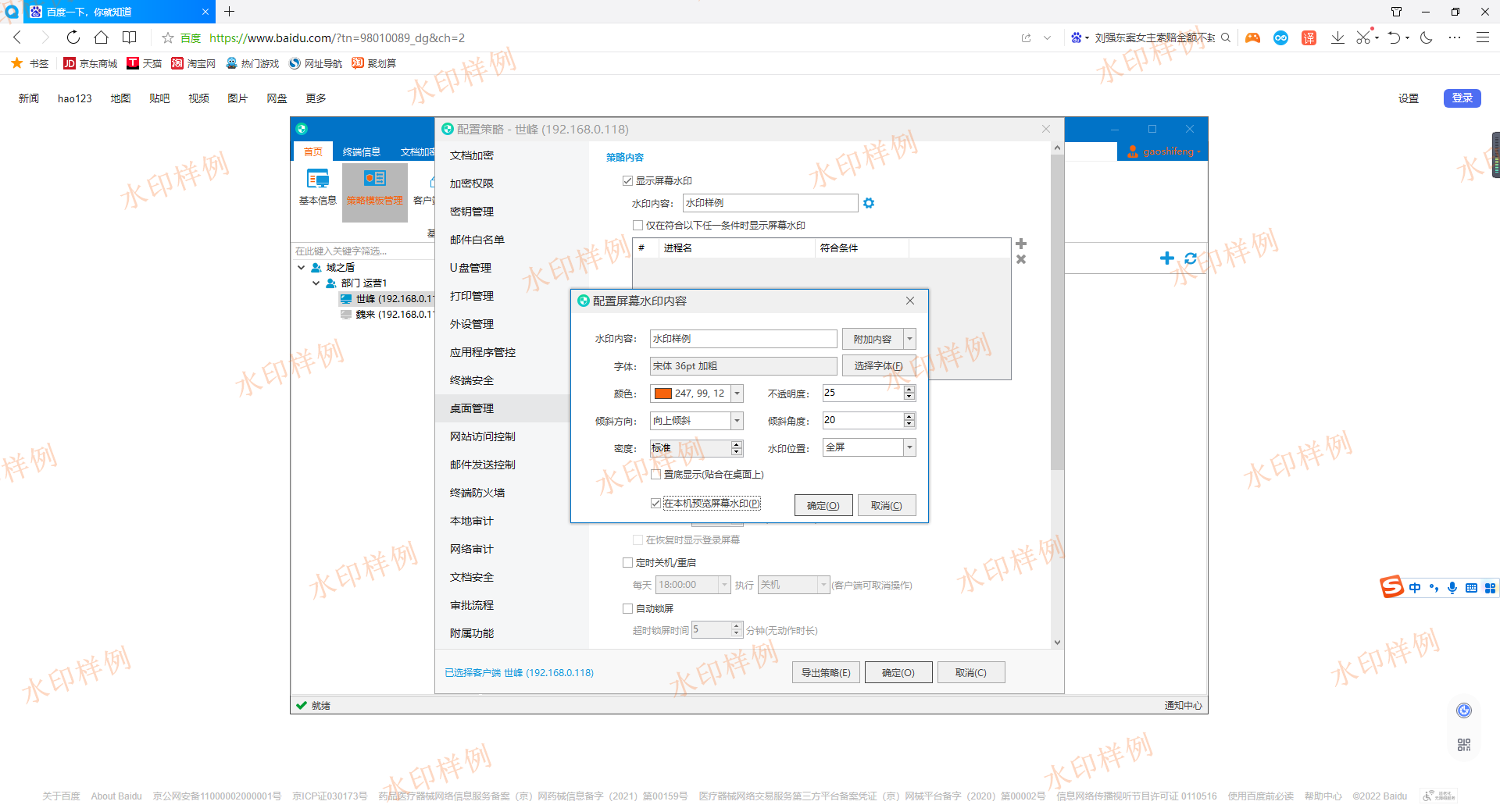The image size is (1500, 812).
Task: Click the gamepad toolbar icon
Action: pos(1252,37)
